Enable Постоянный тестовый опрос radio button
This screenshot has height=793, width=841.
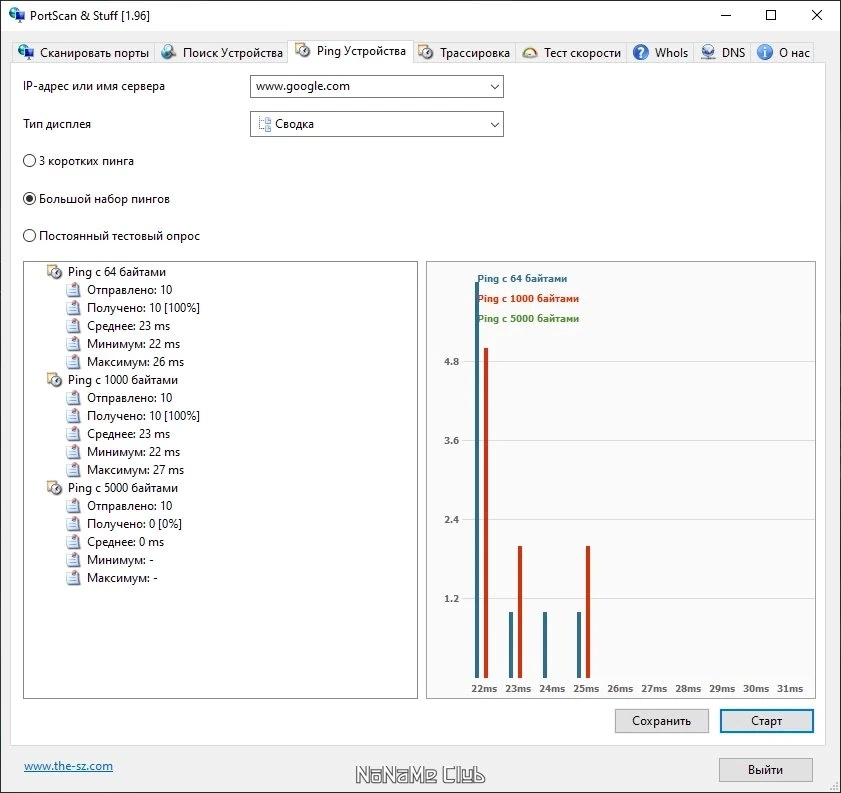pos(29,236)
